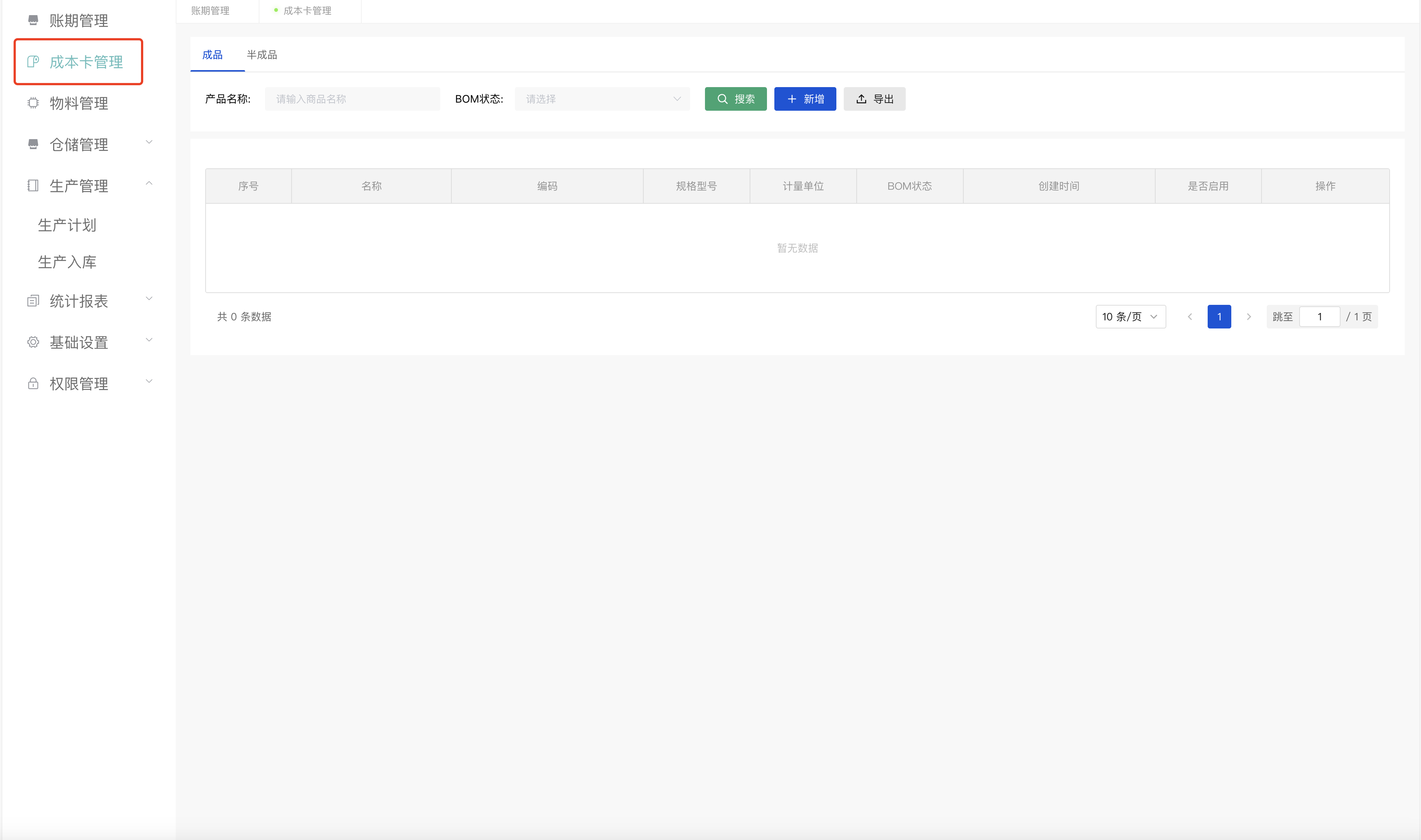
Task: Collapse the 生产管理 submenu chevron
Action: tap(149, 183)
